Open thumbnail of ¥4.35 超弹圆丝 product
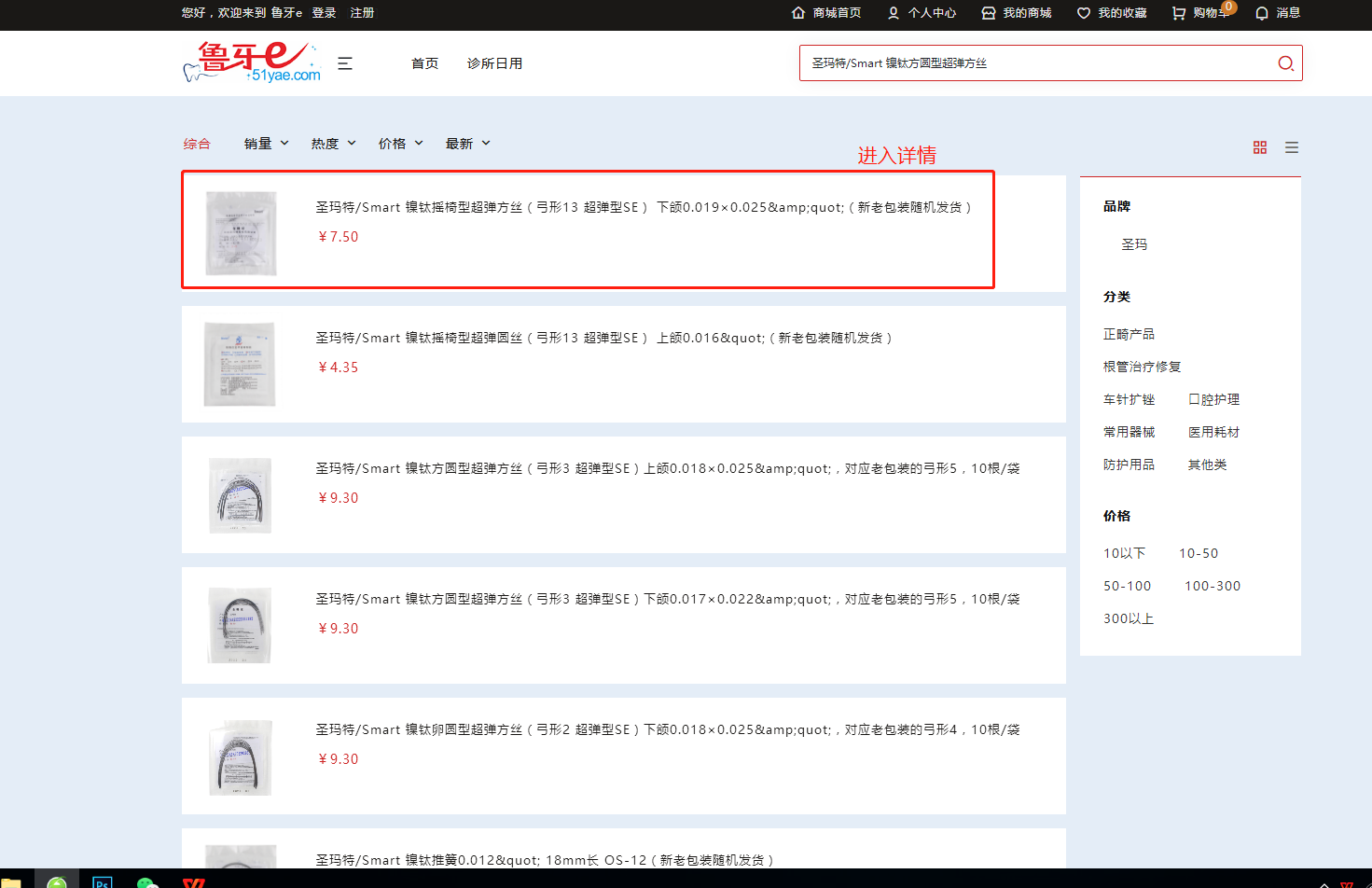The image size is (1372, 888). [x=240, y=364]
